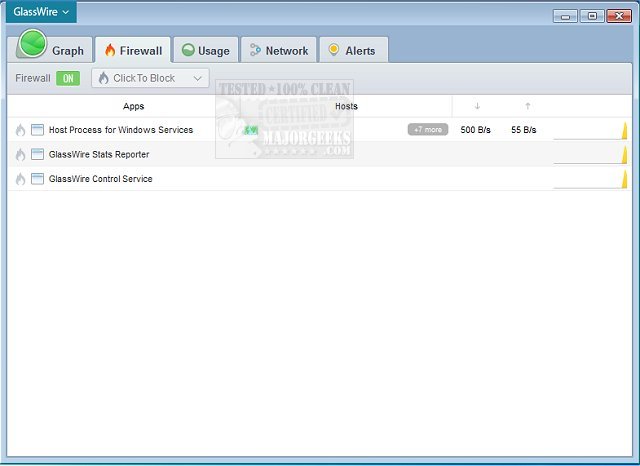Select GlassWire Stats Reporter row text
This screenshot has height=466, width=640.
pyautogui.click(x=99, y=154)
